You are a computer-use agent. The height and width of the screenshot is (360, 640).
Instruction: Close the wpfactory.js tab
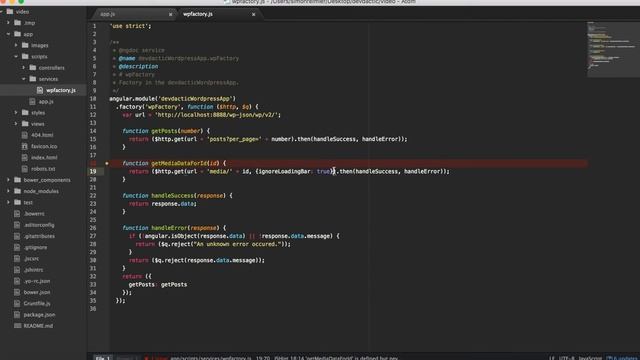[253, 14]
